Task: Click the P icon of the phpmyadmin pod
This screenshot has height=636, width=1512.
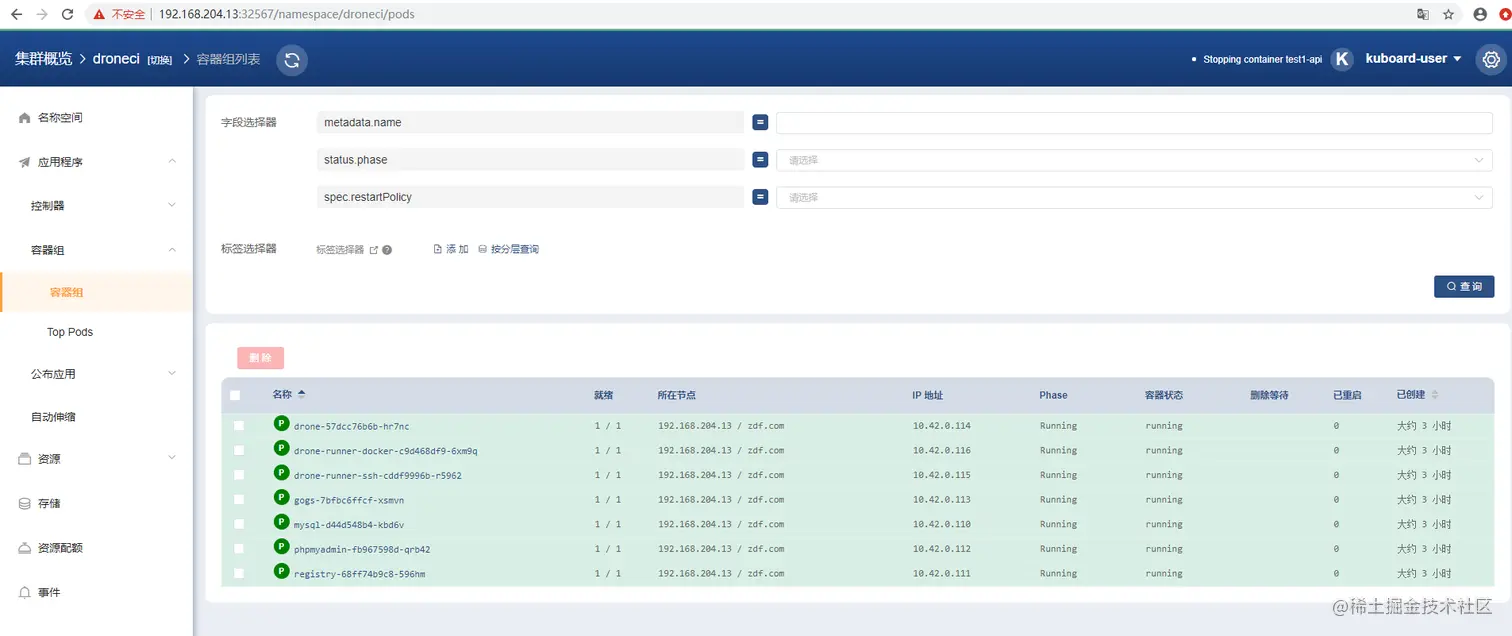Action: (x=281, y=547)
